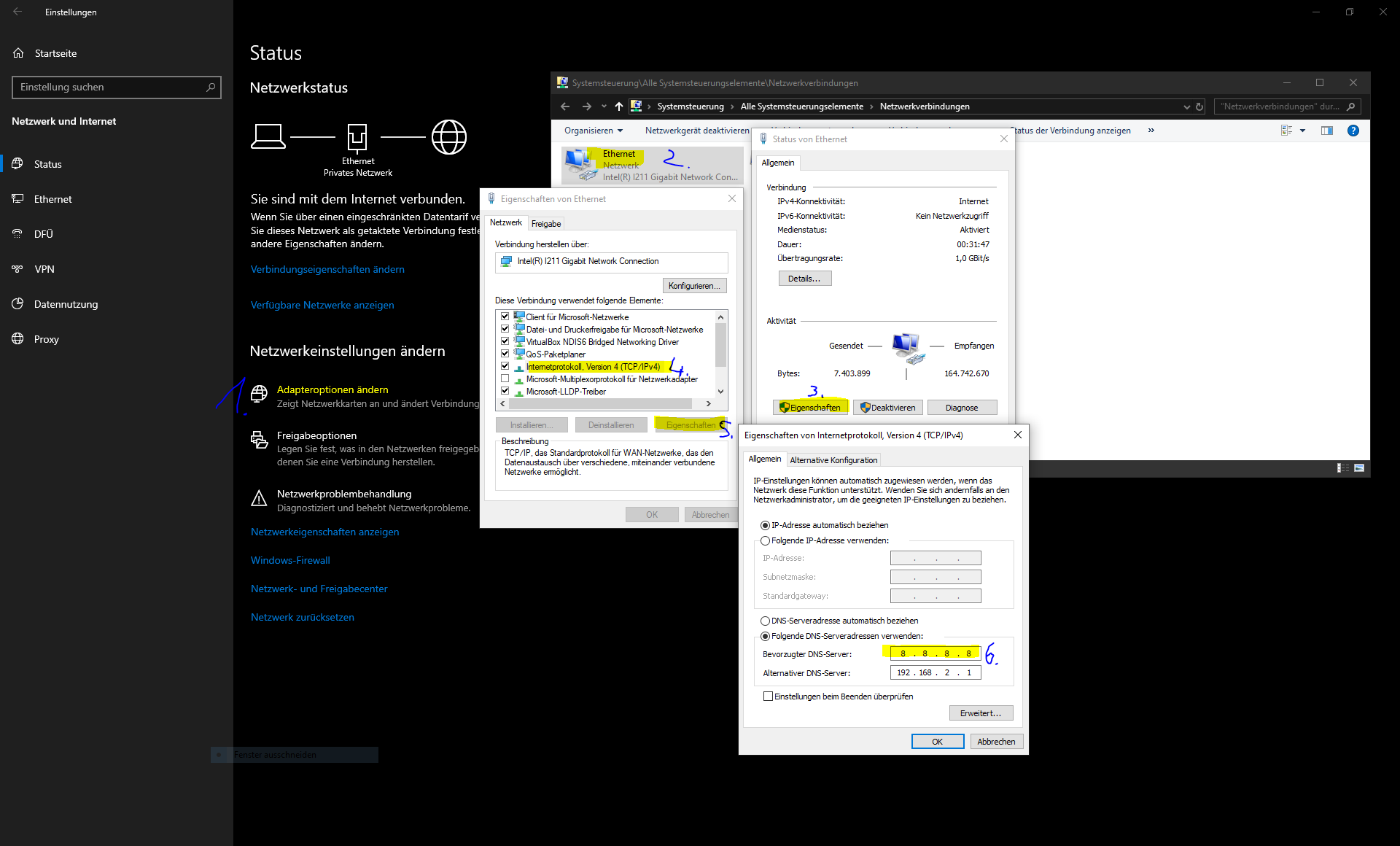
Task: Expand the Organisieren dropdown menu
Action: [x=594, y=131]
